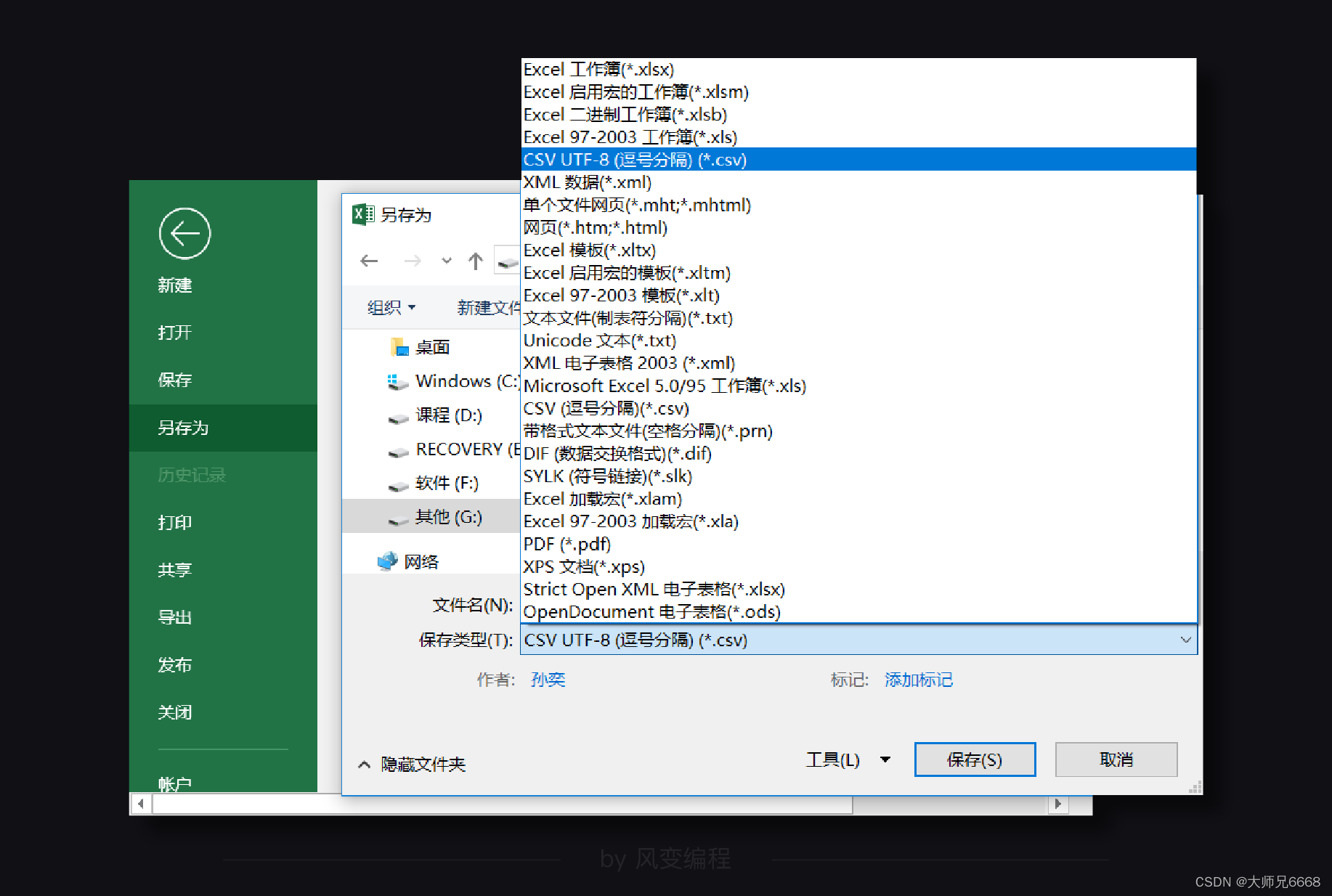
Task: Click 新建文件夹 toolbar button
Action: 489,308
